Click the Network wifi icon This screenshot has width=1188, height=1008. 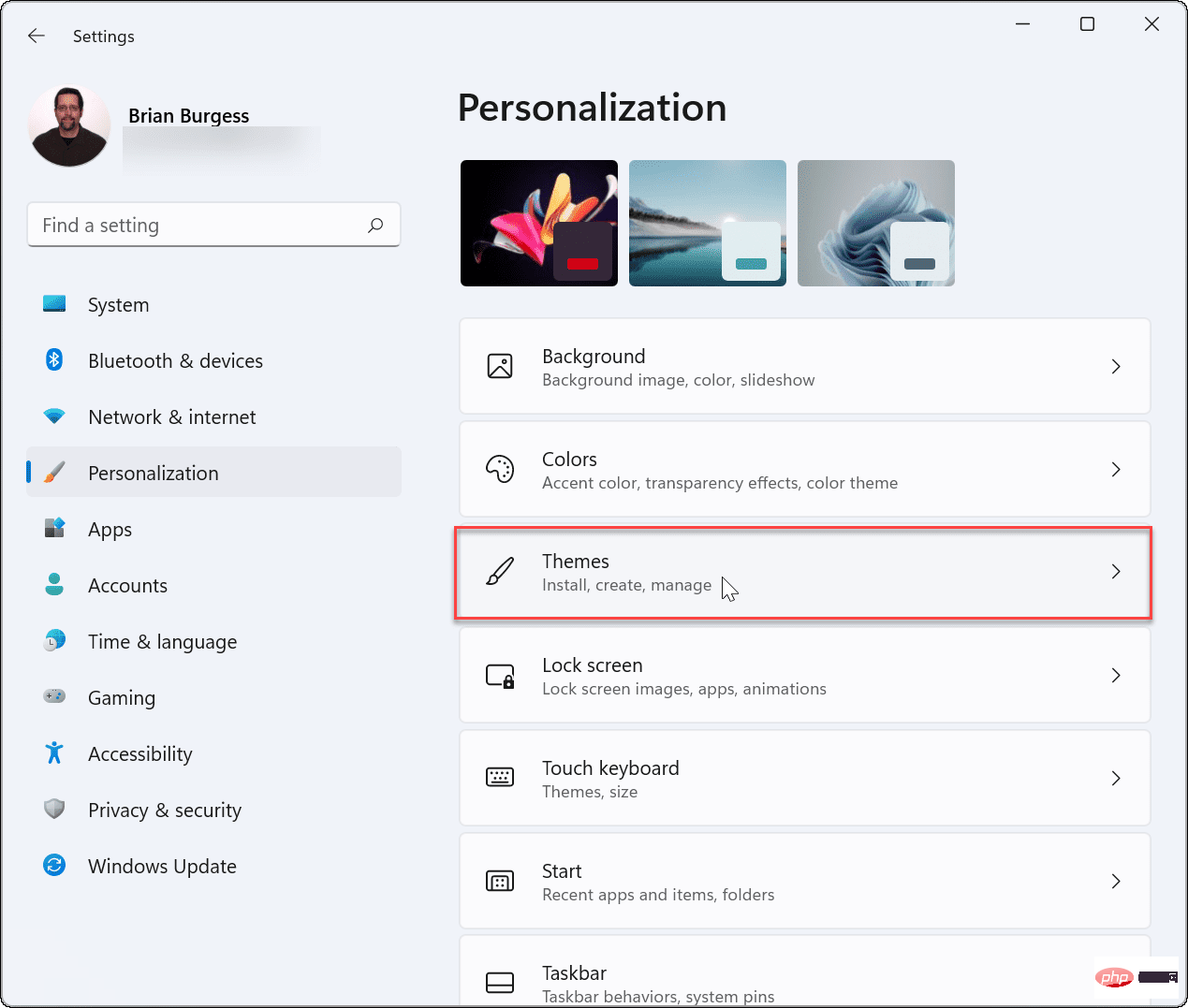[x=54, y=416]
